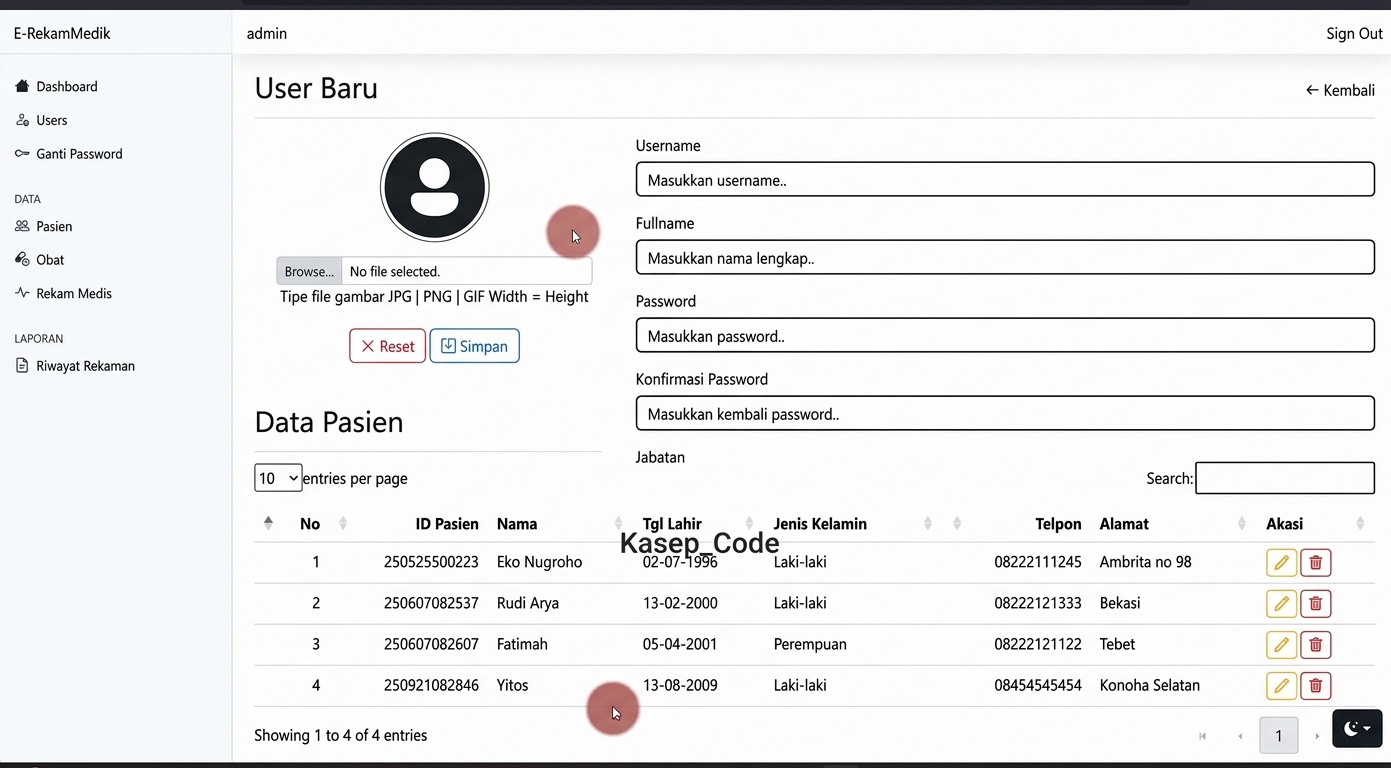Delete patient Yitos with trash icon
The image size is (1391, 768).
1316,686
